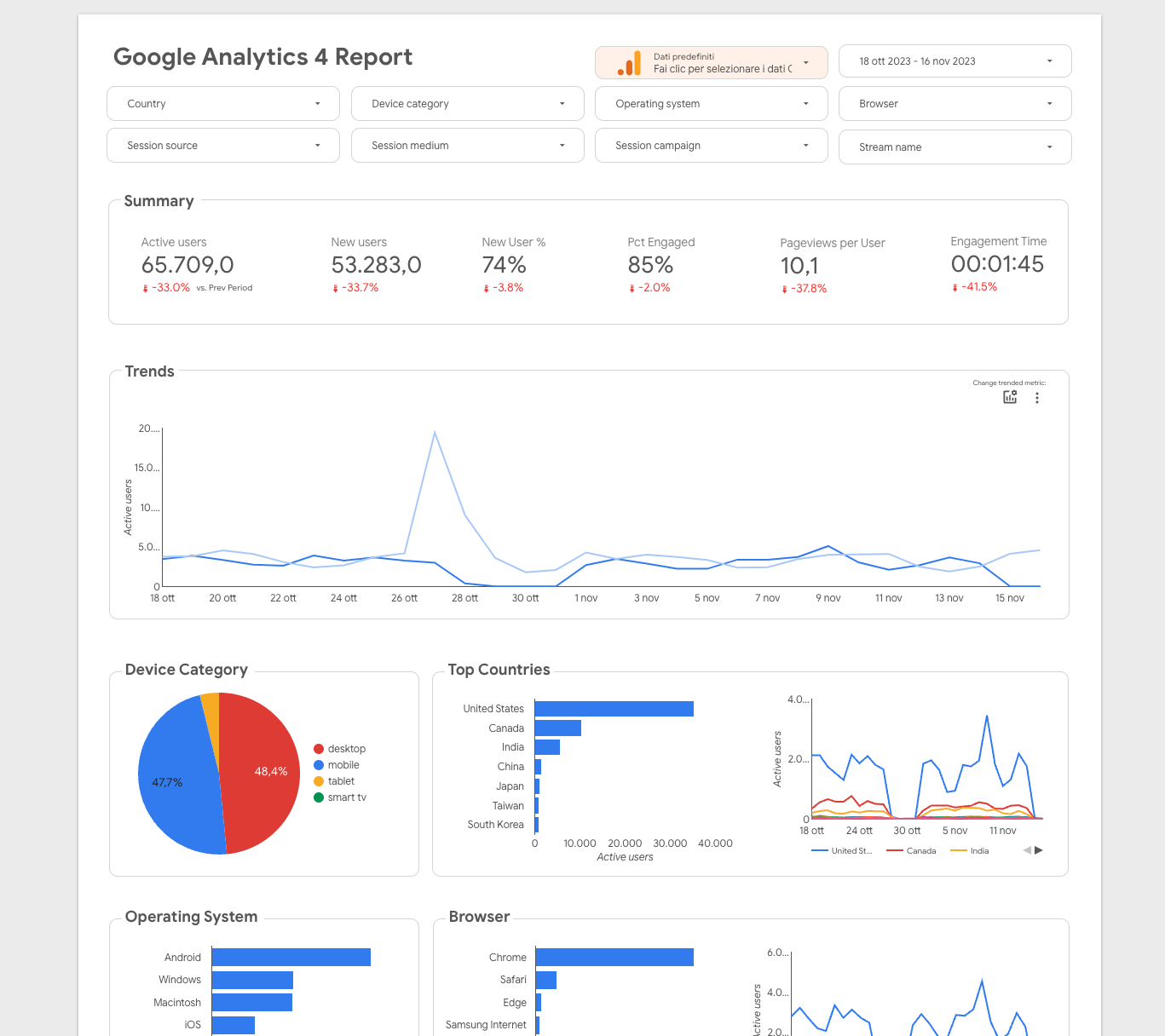Image resolution: width=1165 pixels, height=1036 pixels.
Task: Open the date range picker 18 ott 2023
Action: [x=954, y=61]
